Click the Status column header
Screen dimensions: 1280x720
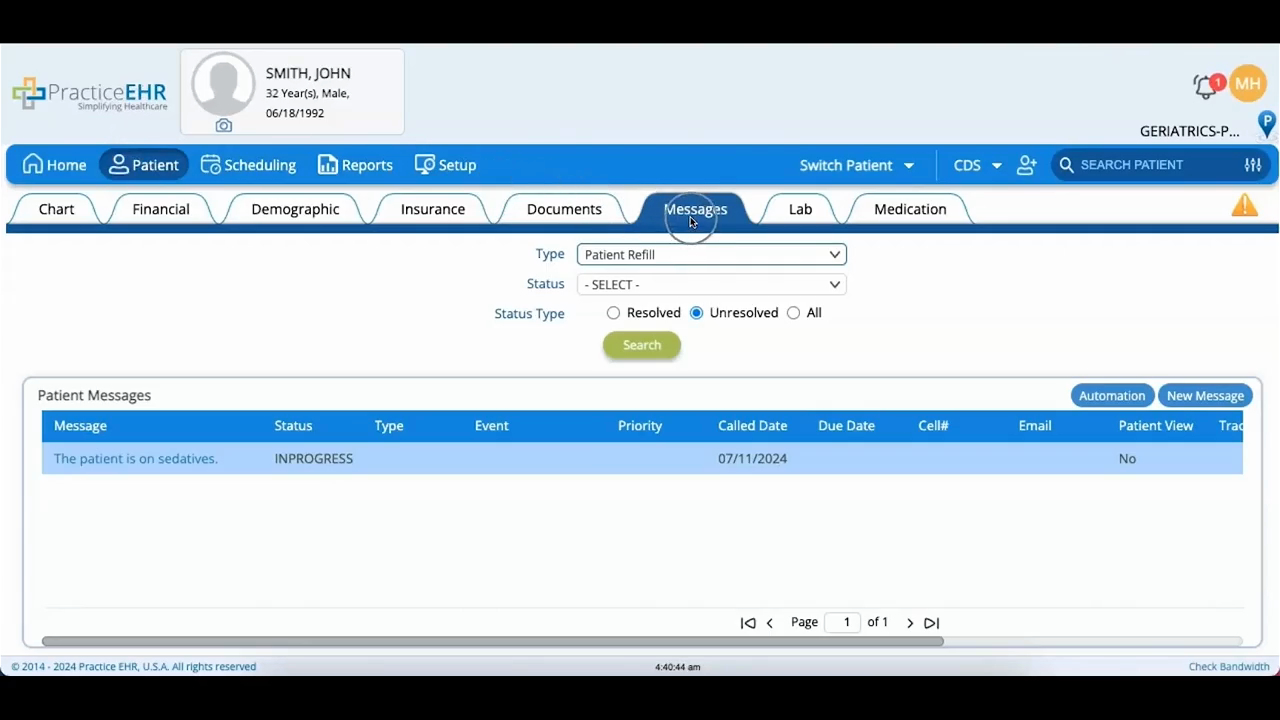[x=293, y=426]
